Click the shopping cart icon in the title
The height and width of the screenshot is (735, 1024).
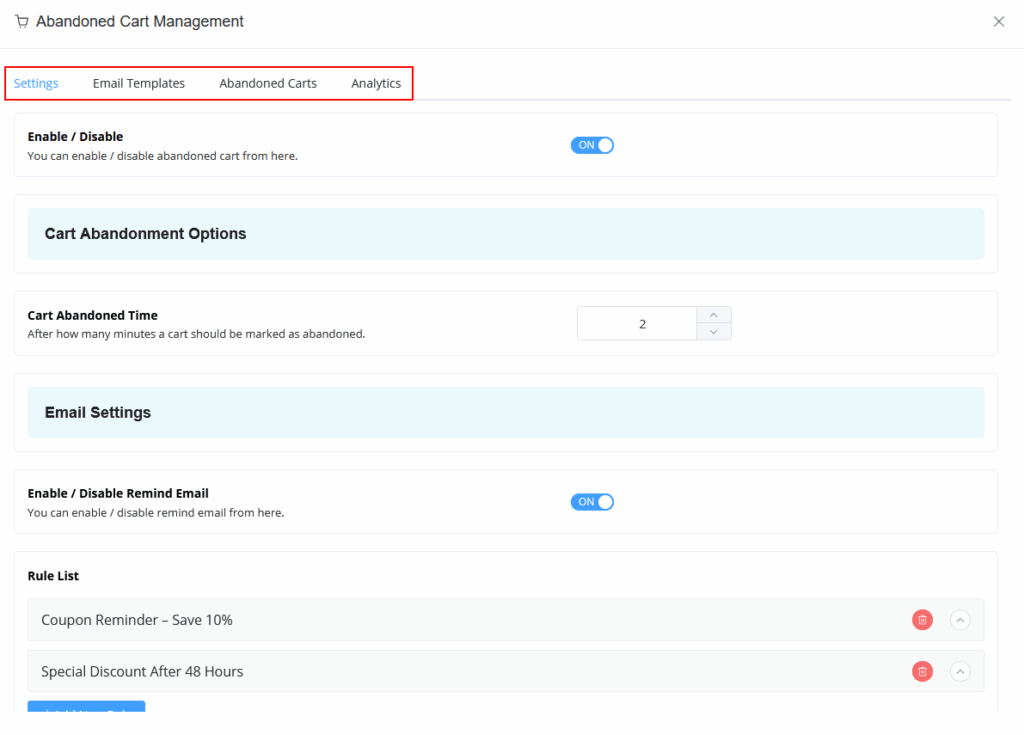22,21
